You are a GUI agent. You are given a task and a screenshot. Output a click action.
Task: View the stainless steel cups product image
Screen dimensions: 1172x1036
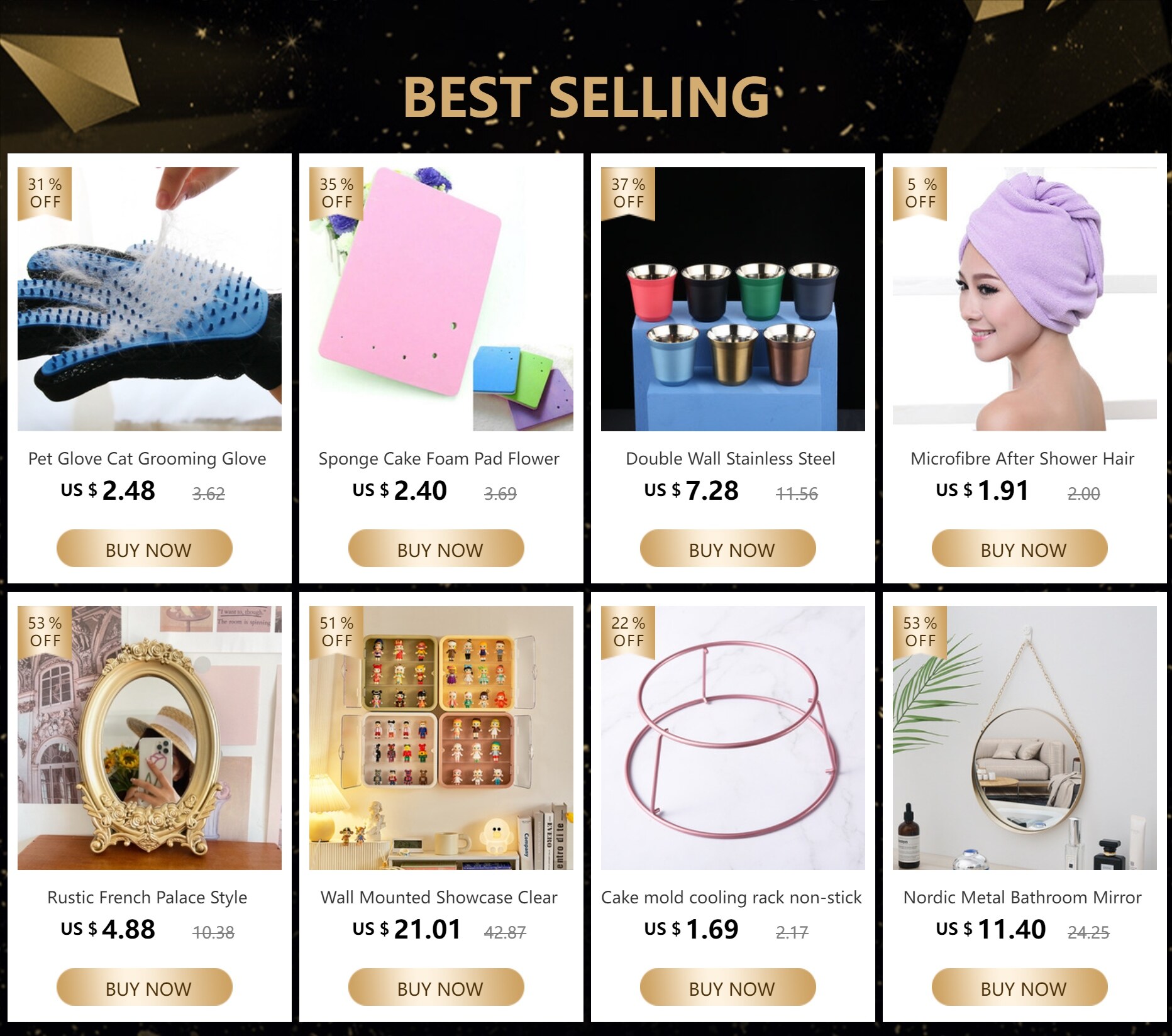coord(733,299)
